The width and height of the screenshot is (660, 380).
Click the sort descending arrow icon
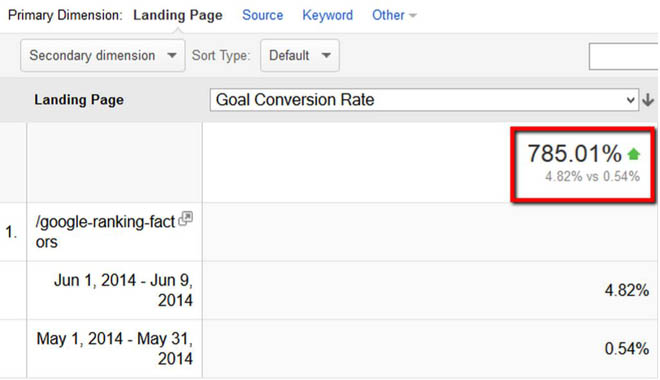pyautogui.click(x=648, y=100)
